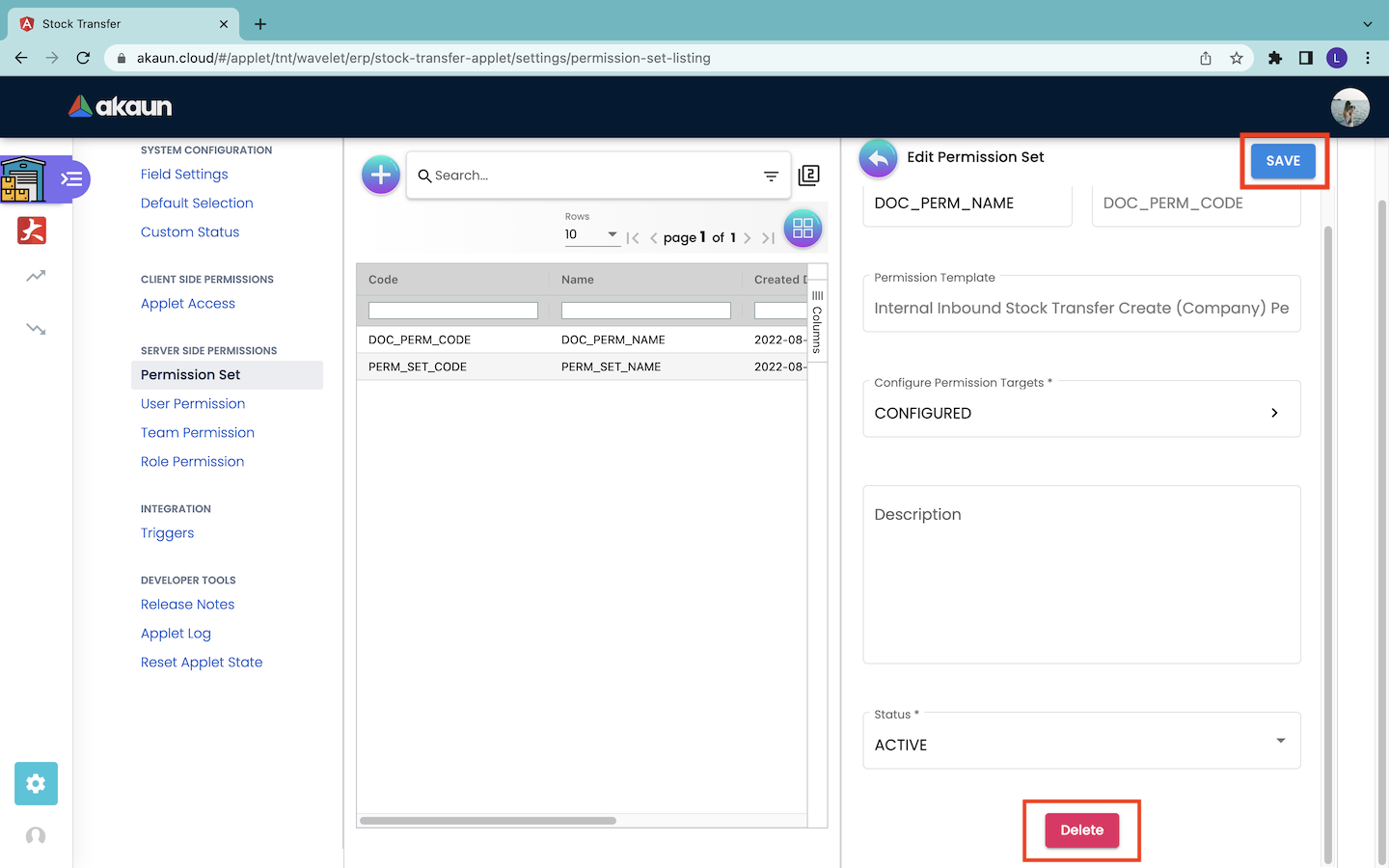Open the Columns side panel
The image size is (1389, 868).
(x=817, y=323)
